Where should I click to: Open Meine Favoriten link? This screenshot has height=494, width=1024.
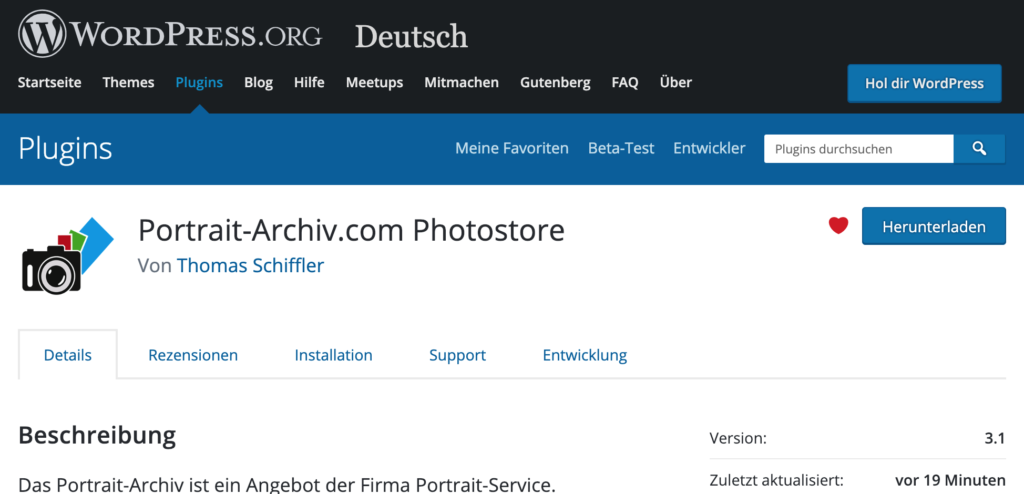[x=512, y=148]
